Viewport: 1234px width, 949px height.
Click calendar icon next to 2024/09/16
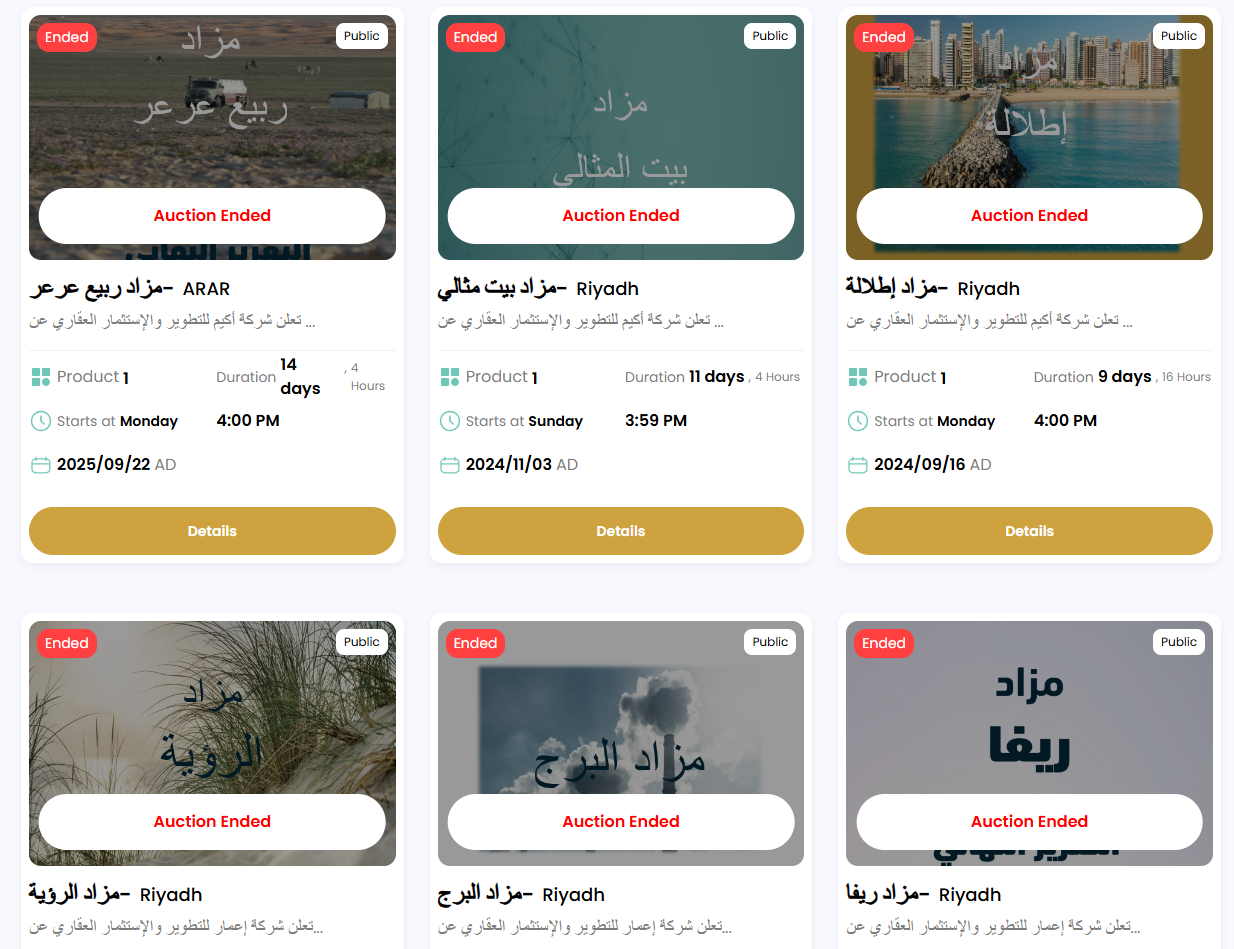tap(858, 465)
